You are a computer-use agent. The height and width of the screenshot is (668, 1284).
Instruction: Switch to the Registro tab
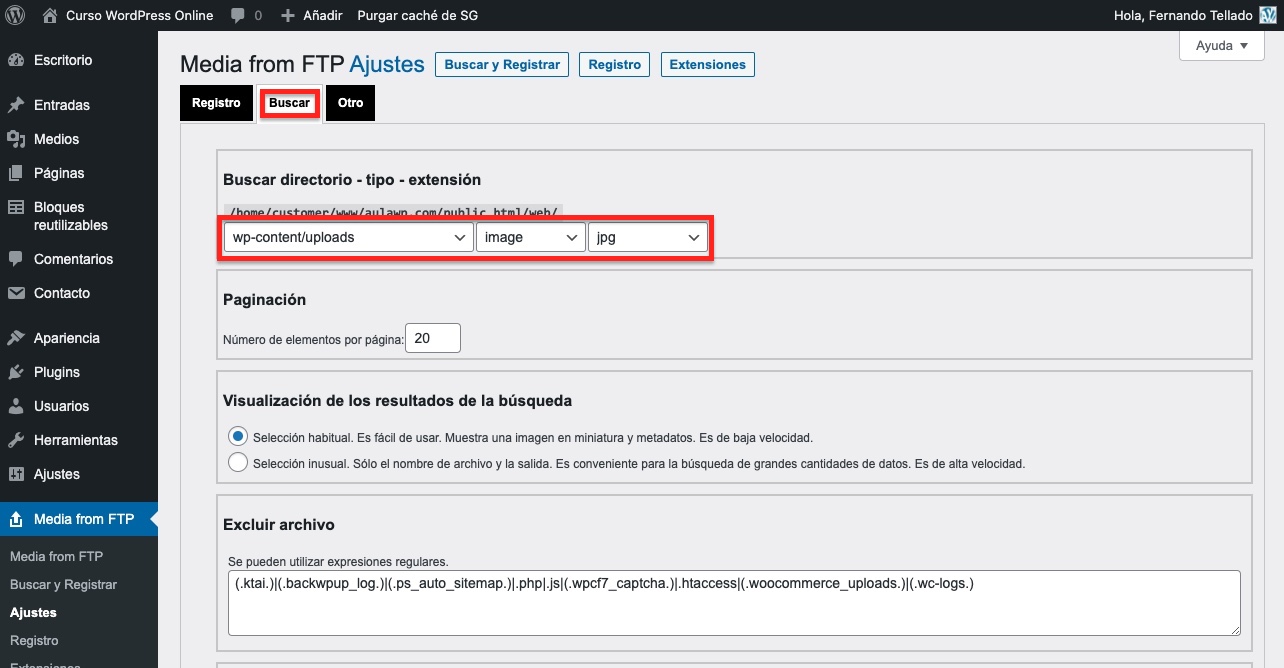tap(216, 103)
